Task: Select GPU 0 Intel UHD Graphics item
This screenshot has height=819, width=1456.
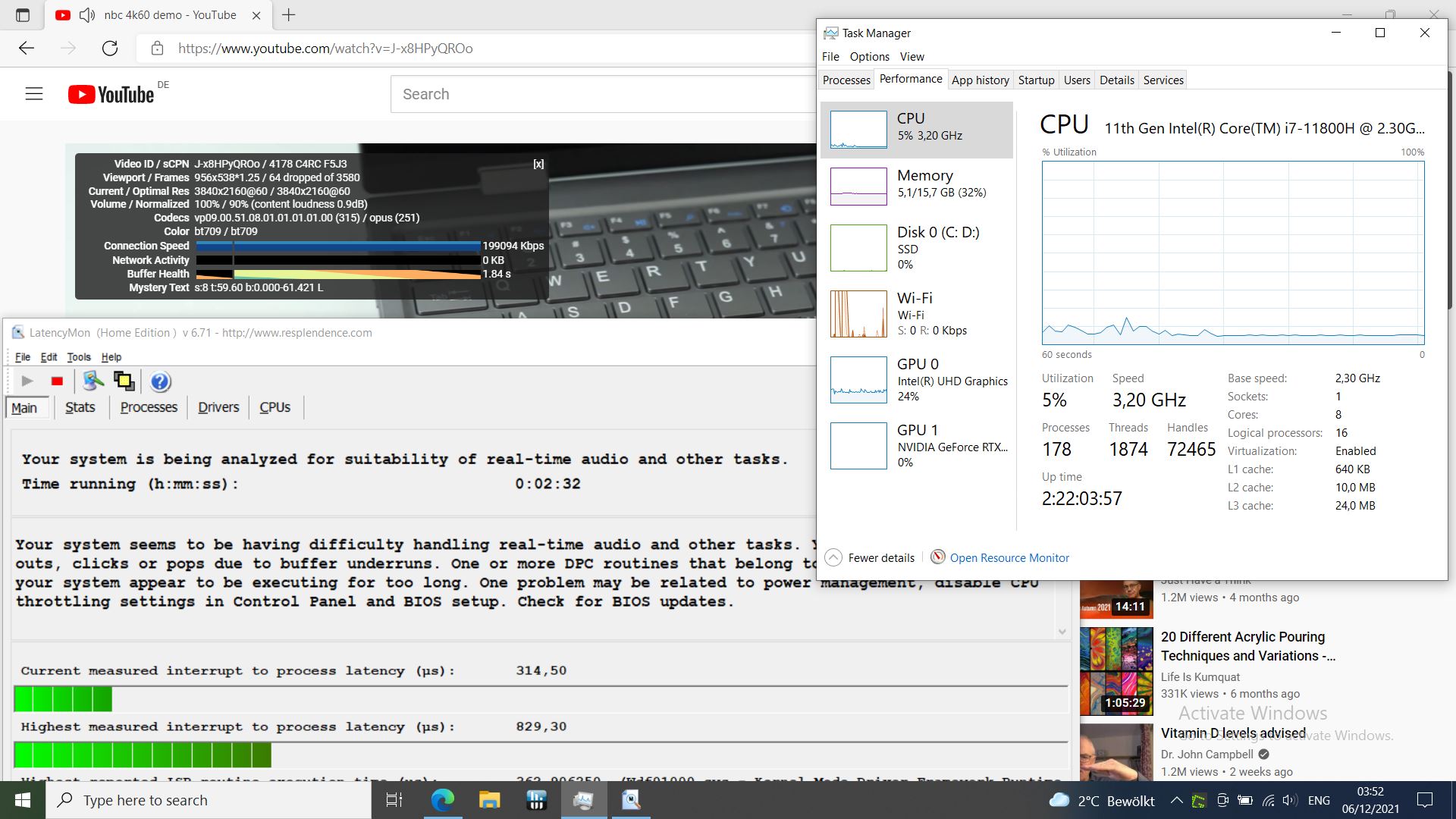Action: coord(916,380)
